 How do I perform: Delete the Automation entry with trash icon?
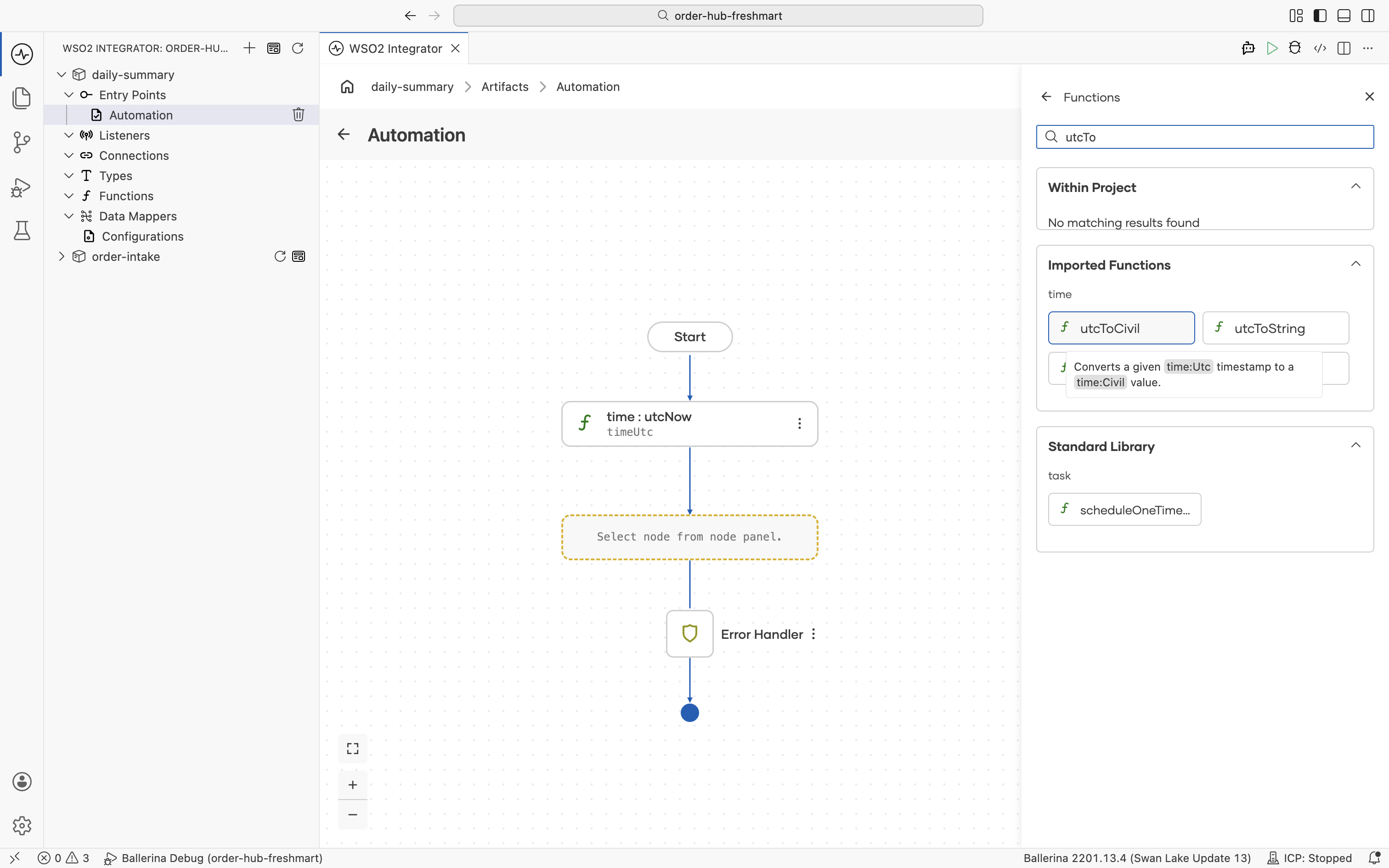coord(298,115)
